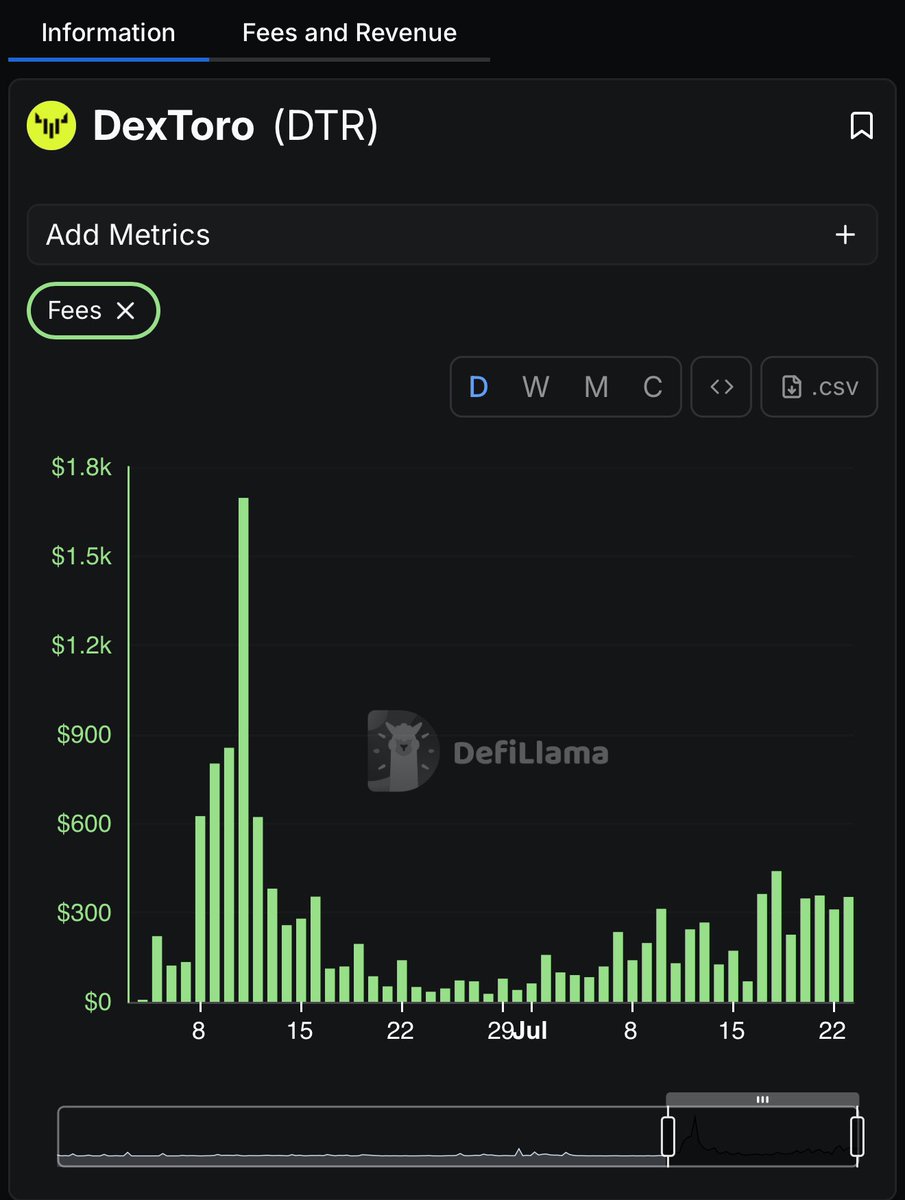Click the plus icon in Add Metrics
The image size is (905, 1200).
(845, 235)
